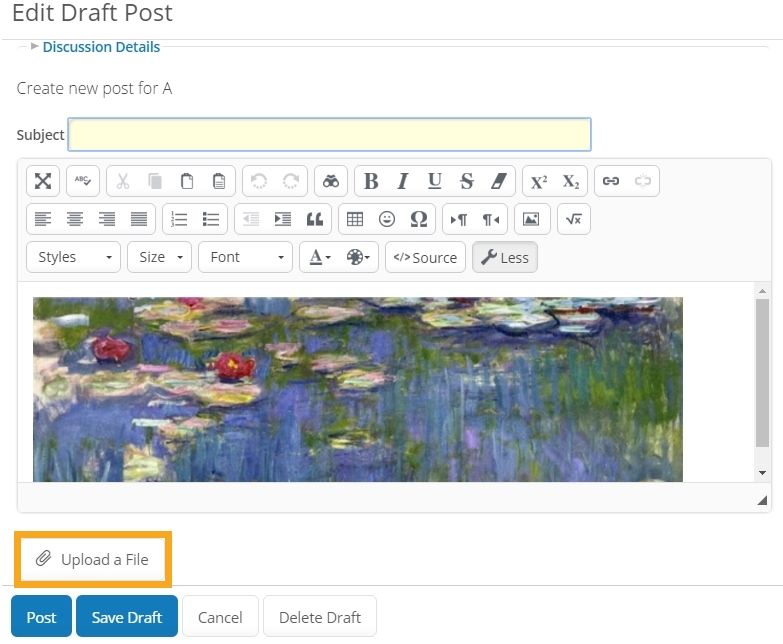Image resolution: width=783 pixels, height=644 pixels.
Task: Insert a smiley emoticon
Action: coord(387,219)
